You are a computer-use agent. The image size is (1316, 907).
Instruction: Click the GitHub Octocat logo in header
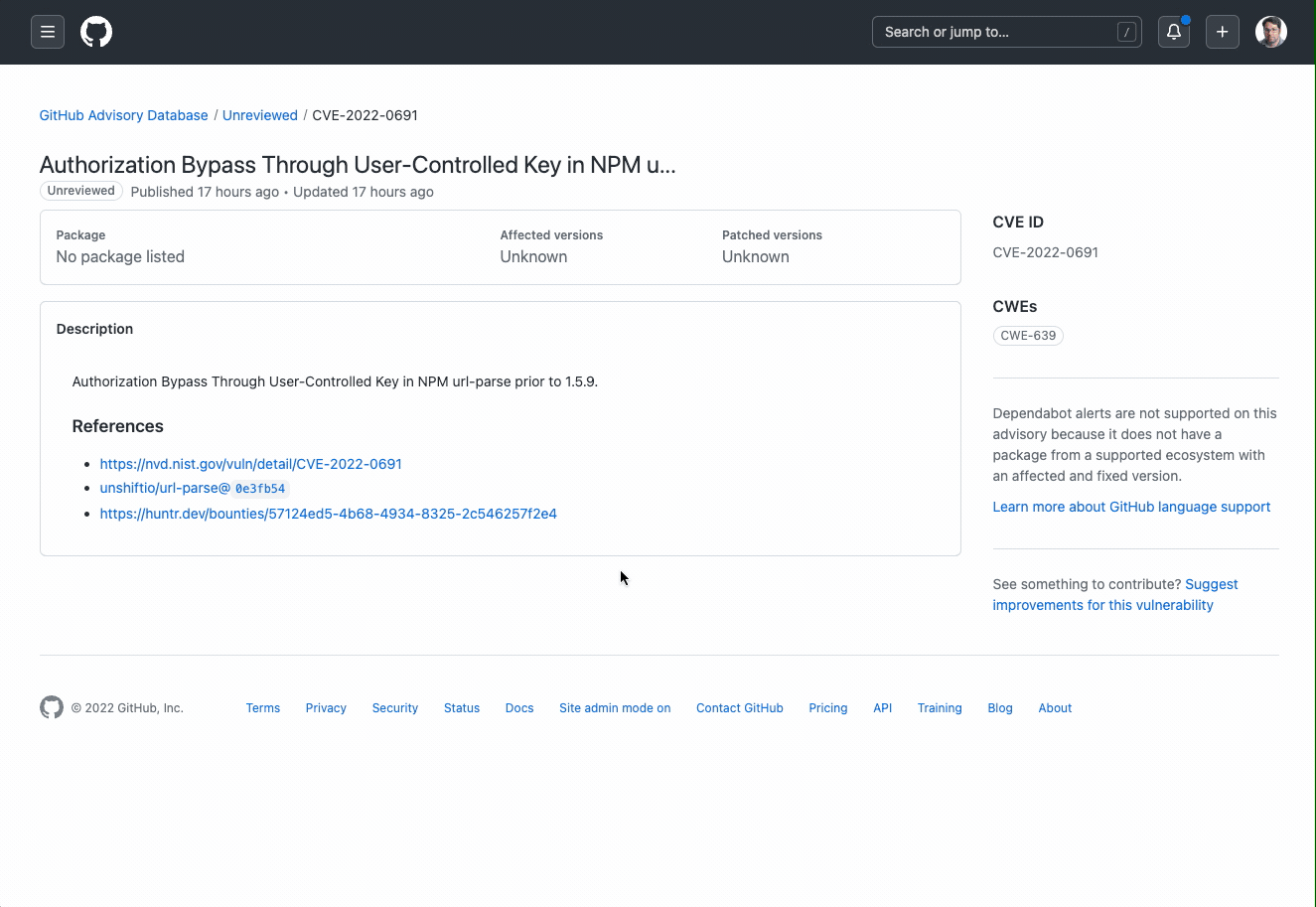(96, 32)
